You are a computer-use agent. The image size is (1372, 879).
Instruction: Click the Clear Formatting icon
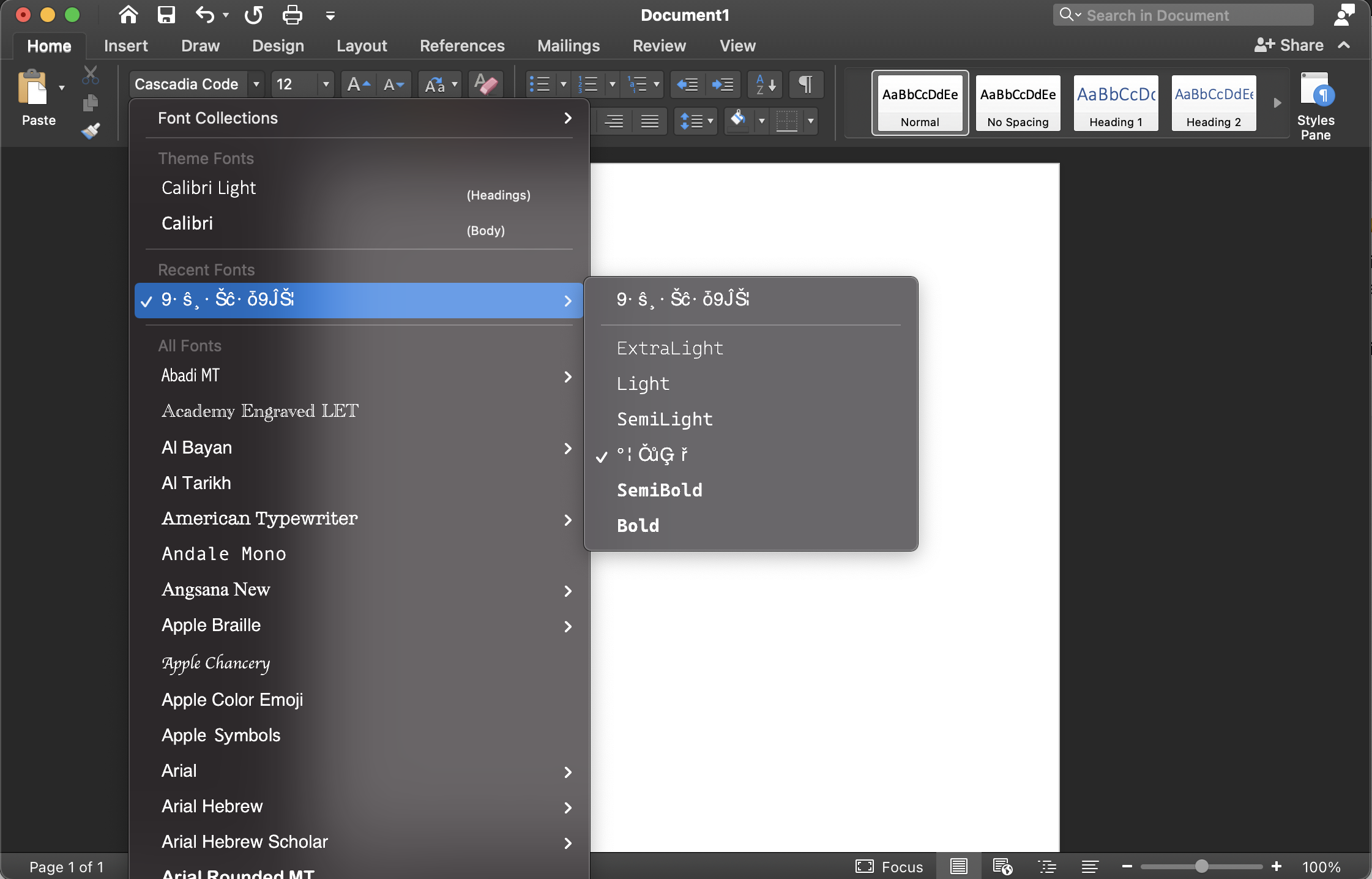click(x=484, y=84)
